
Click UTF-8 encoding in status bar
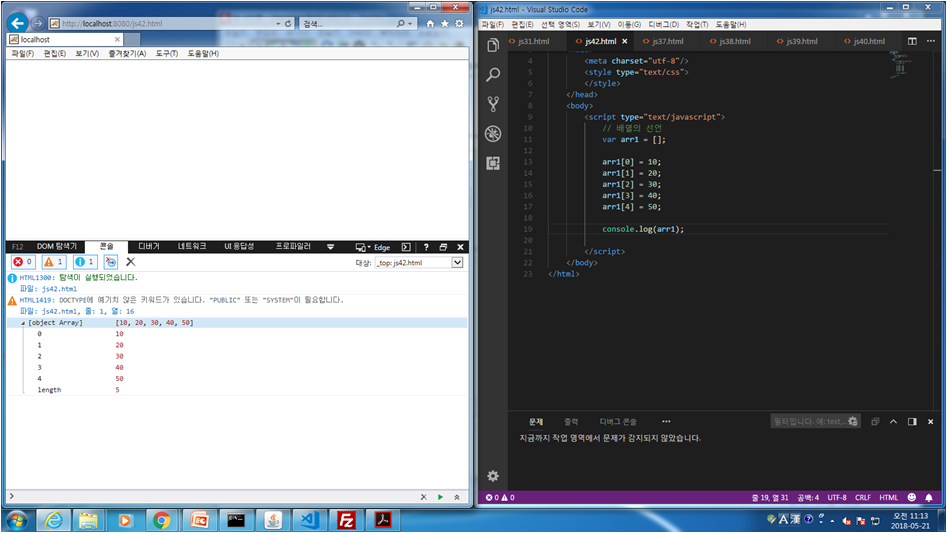(x=836, y=498)
